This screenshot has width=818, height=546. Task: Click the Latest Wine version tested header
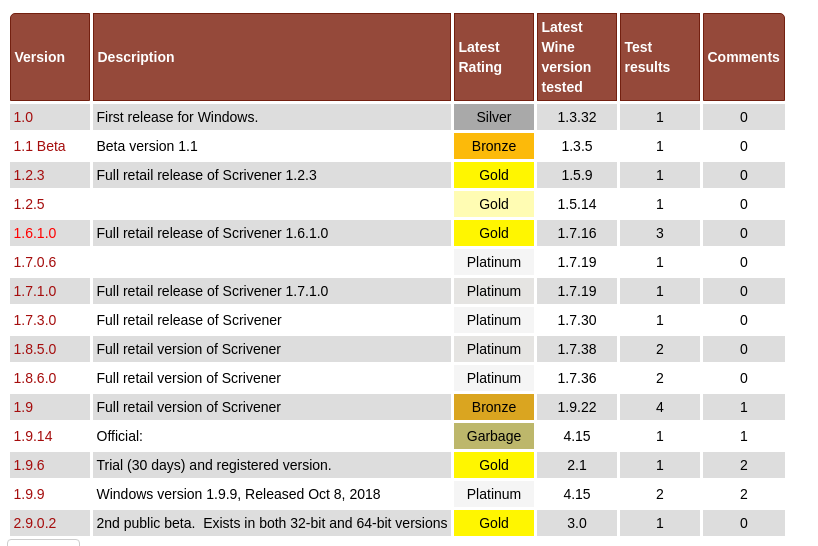[x=577, y=57]
